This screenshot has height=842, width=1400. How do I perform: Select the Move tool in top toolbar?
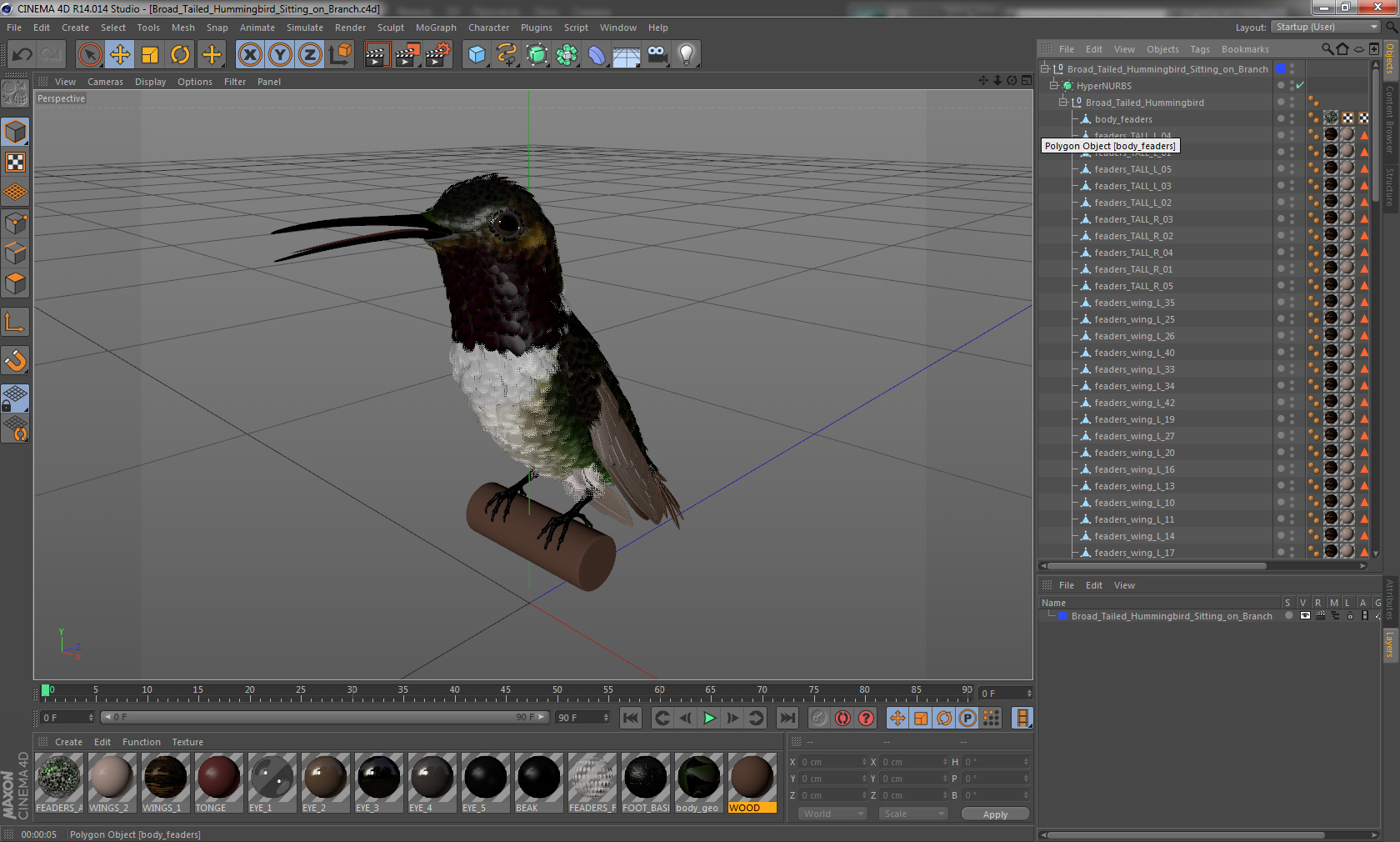pos(120,55)
